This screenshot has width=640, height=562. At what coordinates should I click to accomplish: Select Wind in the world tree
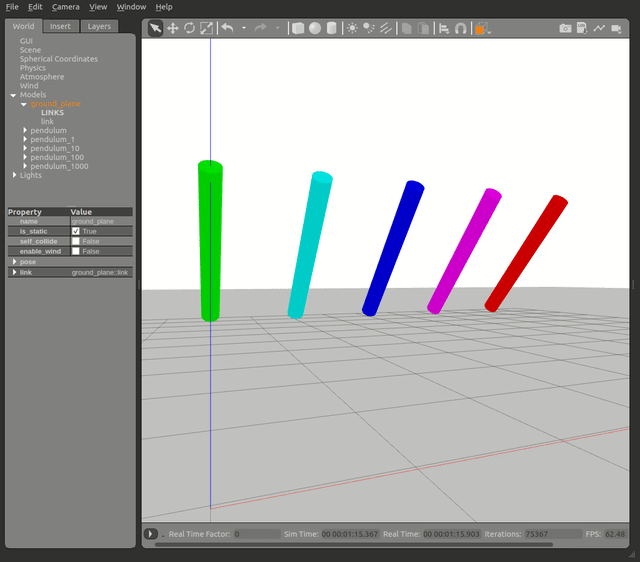[x=29, y=86]
